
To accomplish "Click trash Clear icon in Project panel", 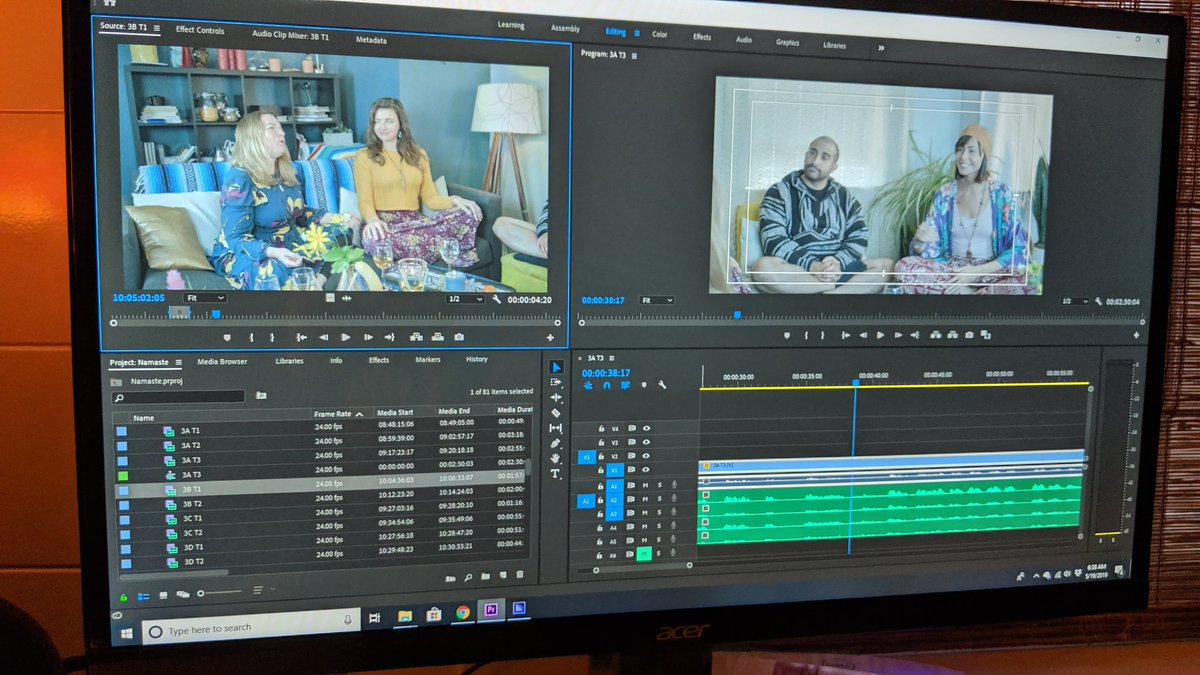I will tap(519, 575).
